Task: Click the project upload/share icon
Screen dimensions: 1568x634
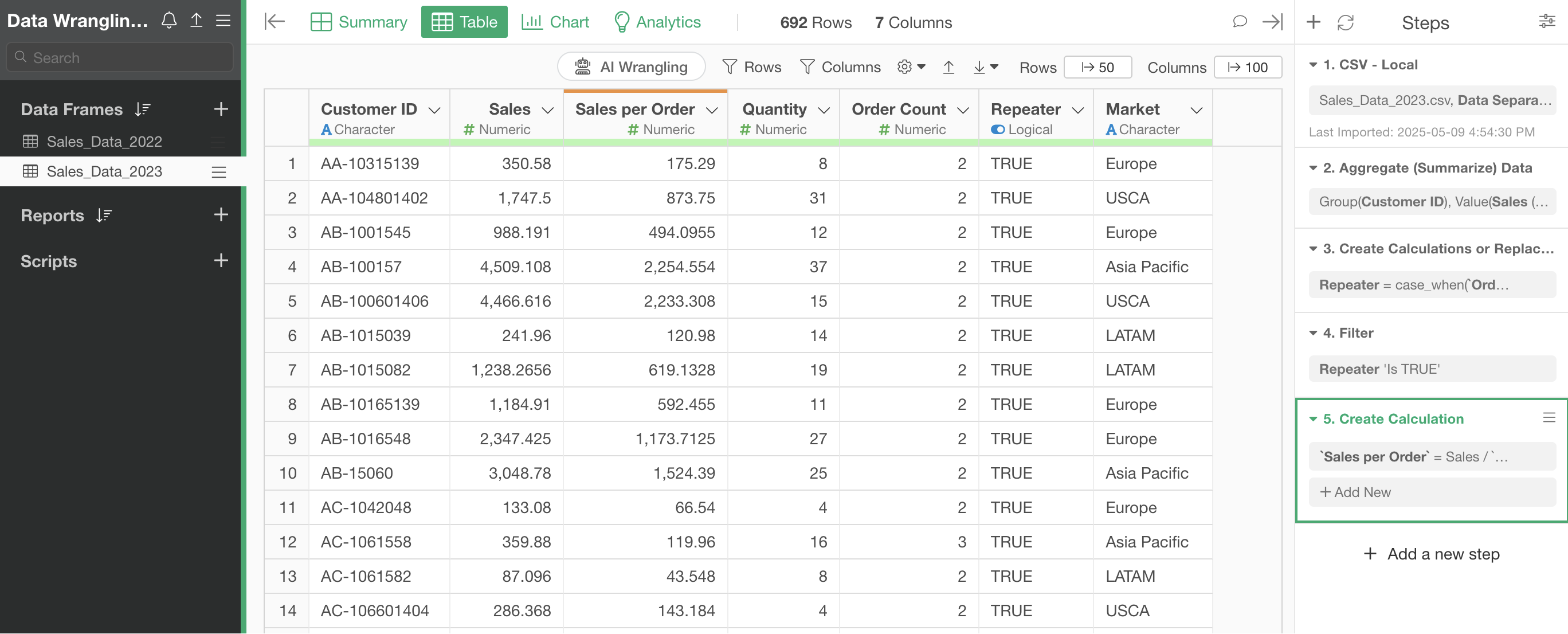Action: point(196,21)
